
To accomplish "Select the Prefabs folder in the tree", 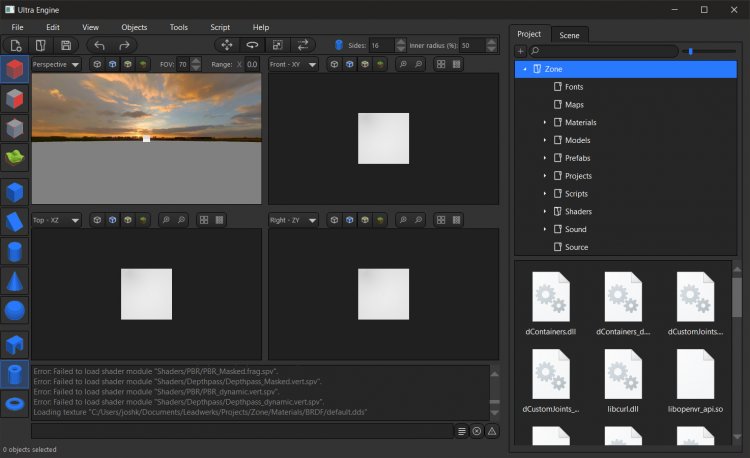I will 578,158.
